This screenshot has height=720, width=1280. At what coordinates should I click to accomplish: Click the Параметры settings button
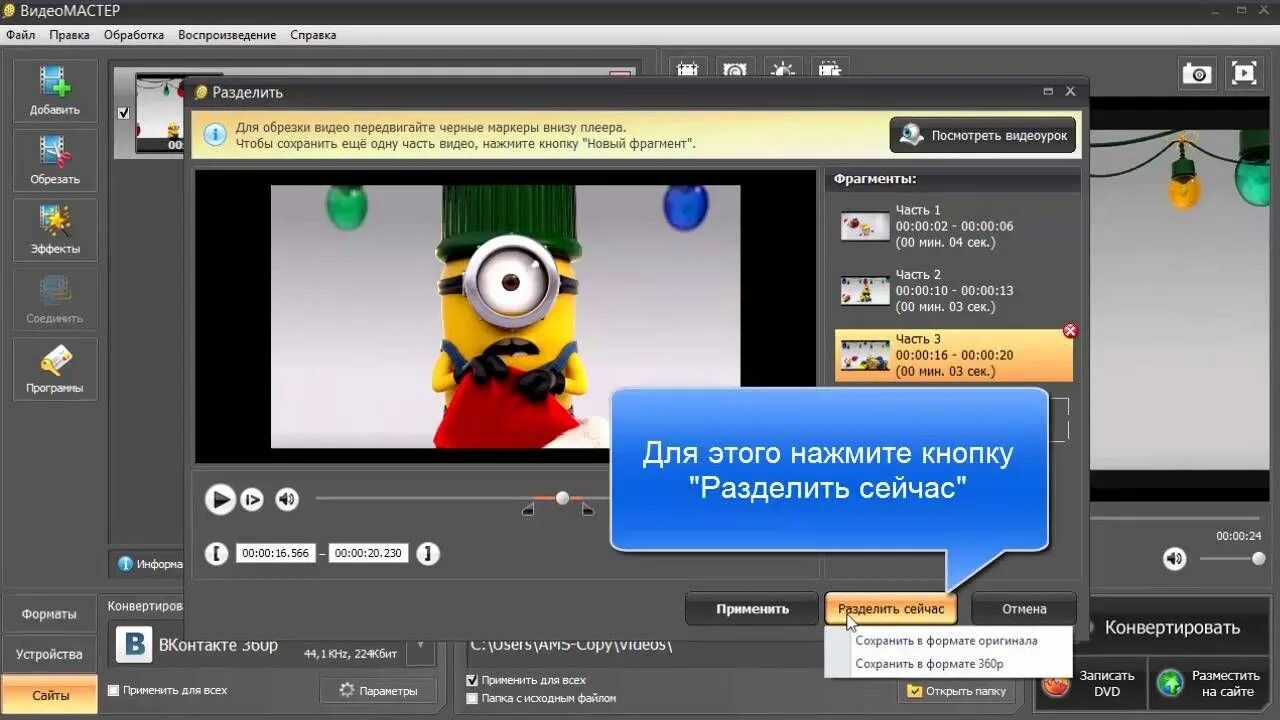[378, 690]
